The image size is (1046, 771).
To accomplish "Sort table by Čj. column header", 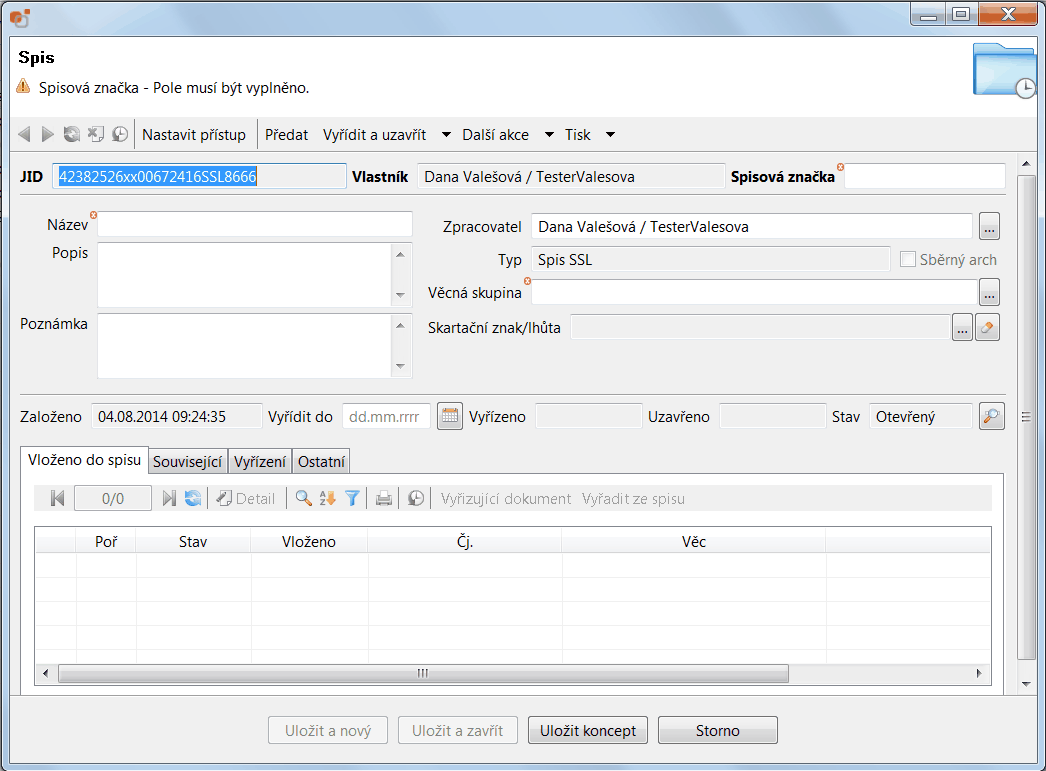I will click(465, 542).
